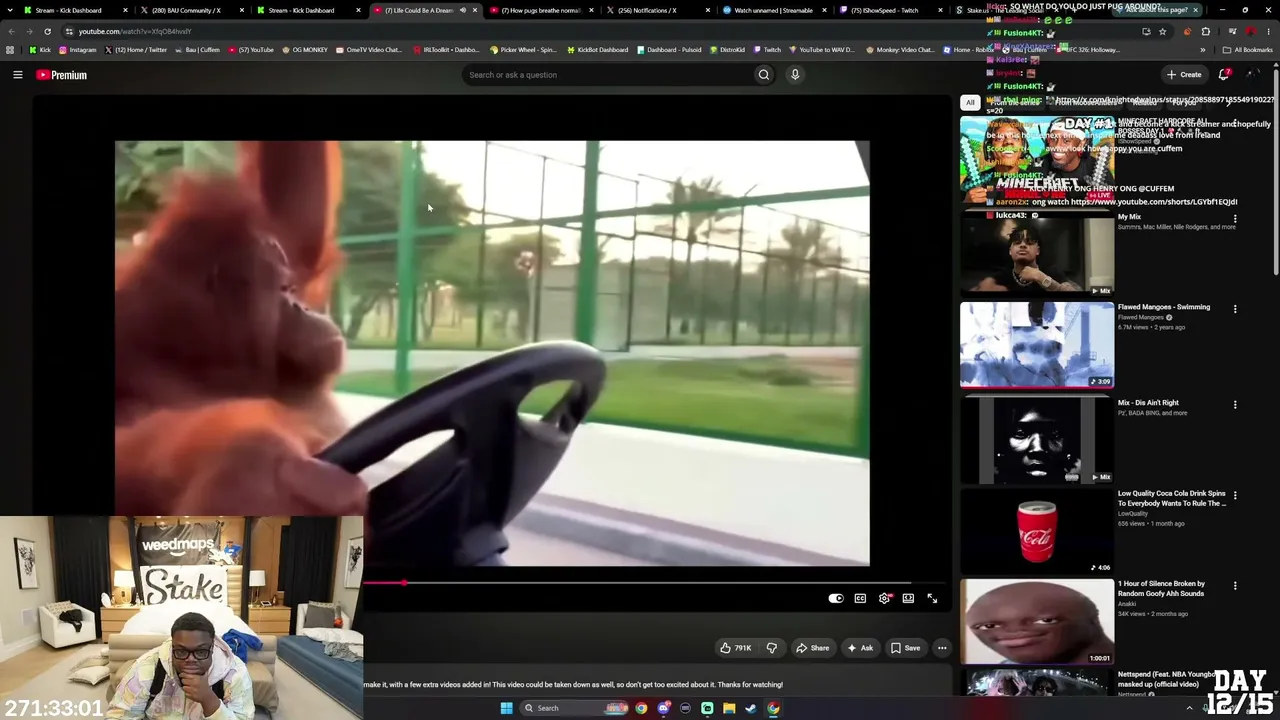Open Steam from the taskbar

751,708
